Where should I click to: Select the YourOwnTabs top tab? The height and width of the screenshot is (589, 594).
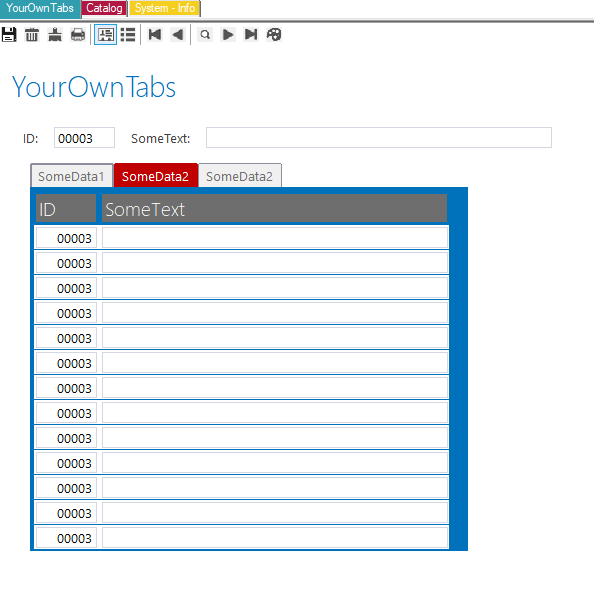(40, 8)
